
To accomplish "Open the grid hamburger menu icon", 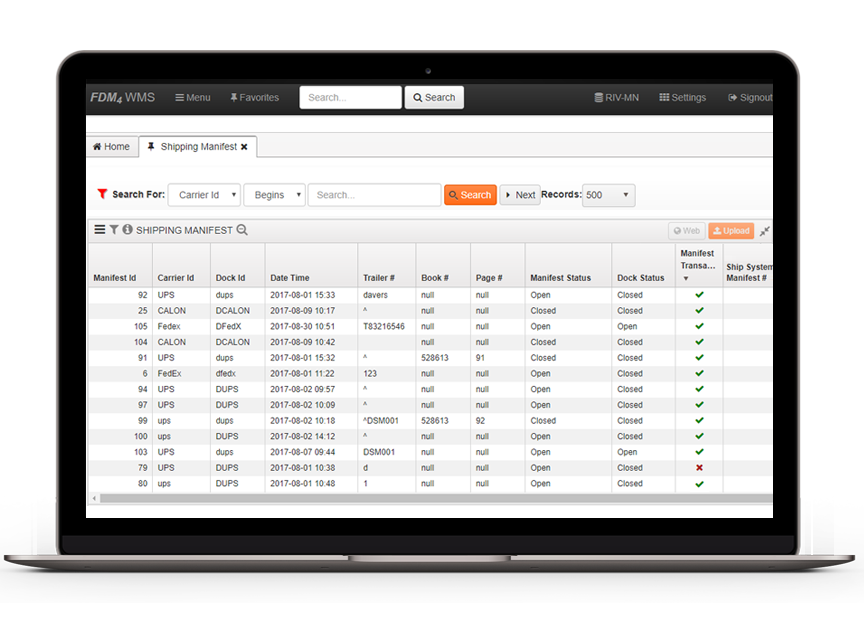I will point(99,230).
